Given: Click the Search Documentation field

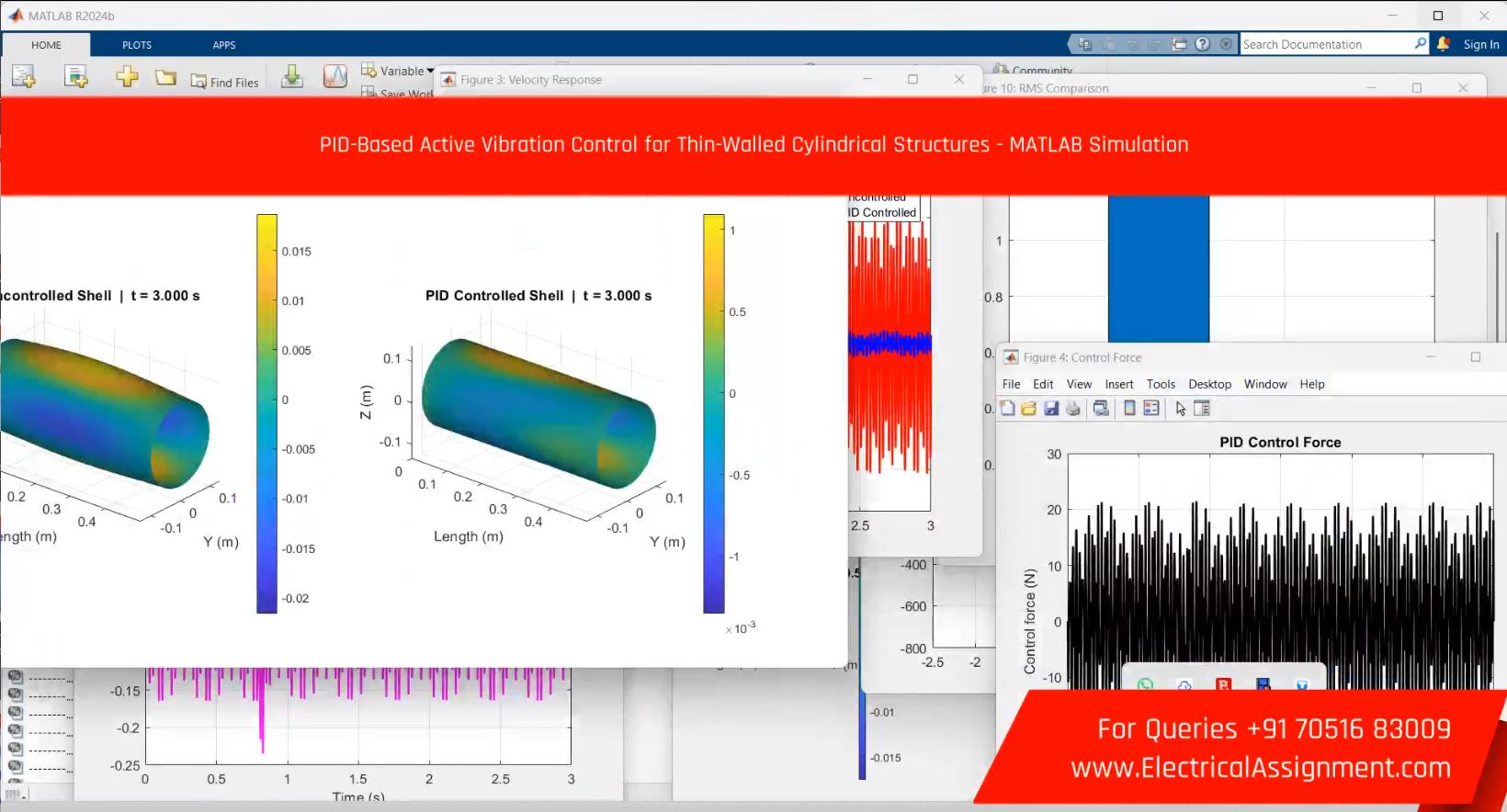Looking at the screenshot, I should tap(1326, 44).
